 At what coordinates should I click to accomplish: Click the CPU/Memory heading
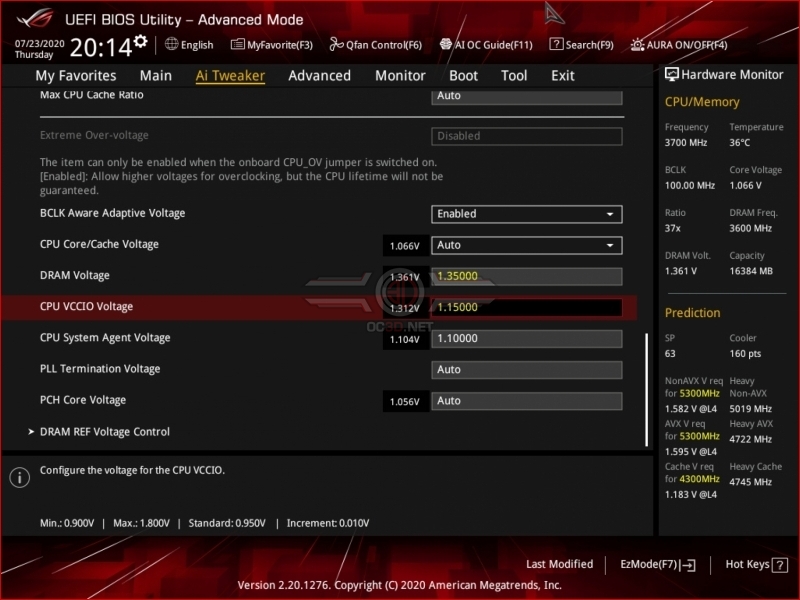click(x=702, y=102)
